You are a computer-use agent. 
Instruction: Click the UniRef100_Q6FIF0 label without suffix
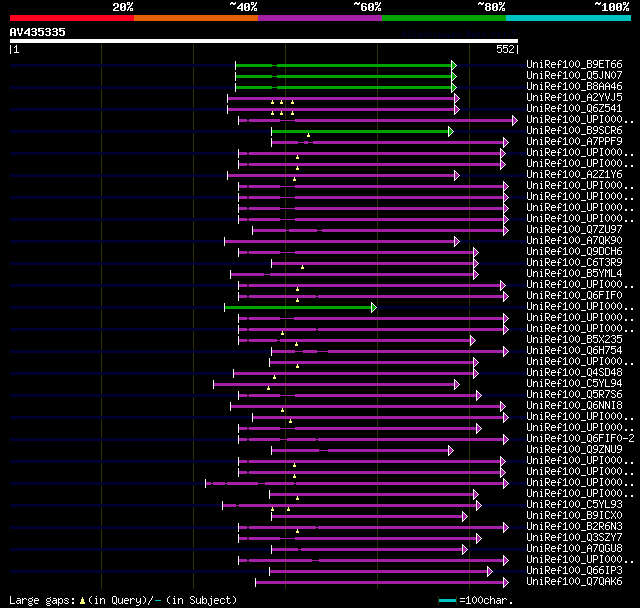[x=574, y=296]
